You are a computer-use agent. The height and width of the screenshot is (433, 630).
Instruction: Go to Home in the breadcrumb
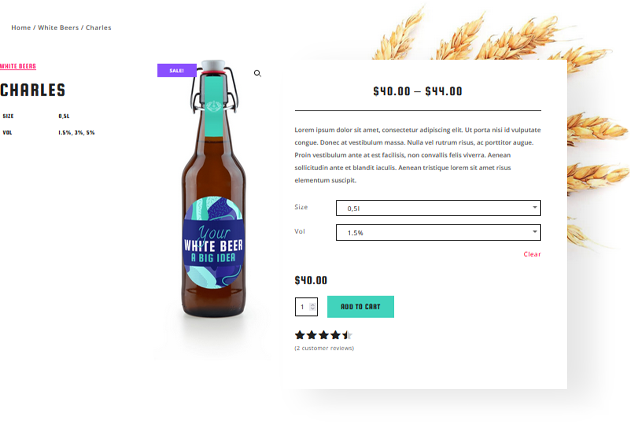point(21,28)
